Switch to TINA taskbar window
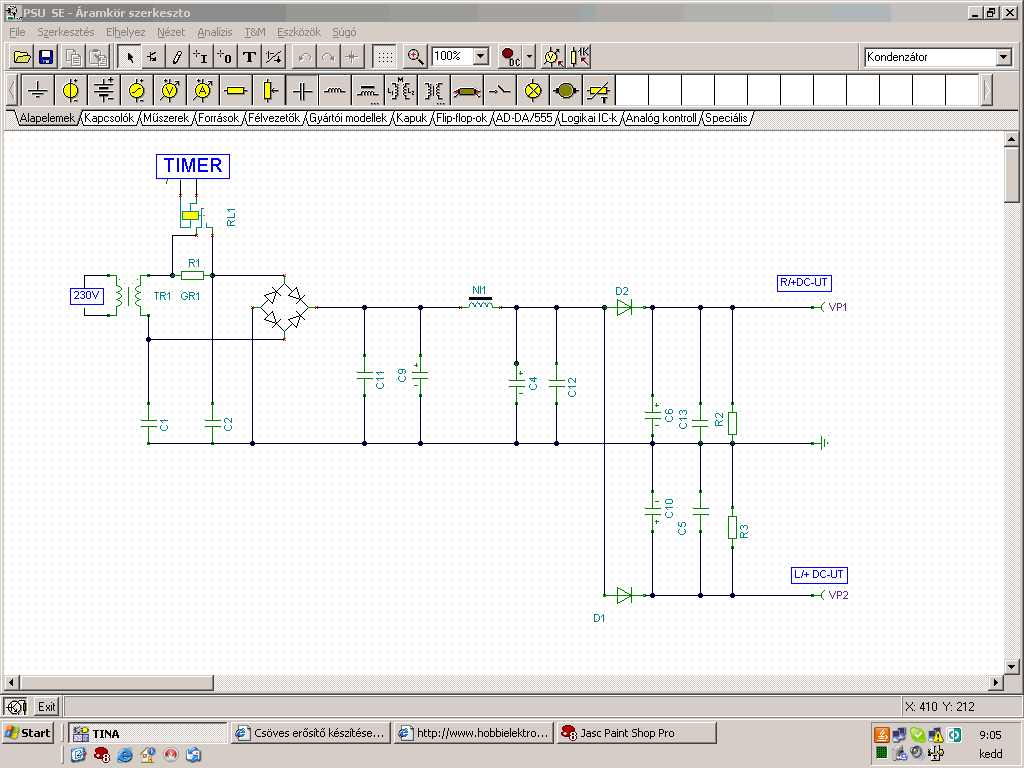The image size is (1024, 768). (148, 733)
